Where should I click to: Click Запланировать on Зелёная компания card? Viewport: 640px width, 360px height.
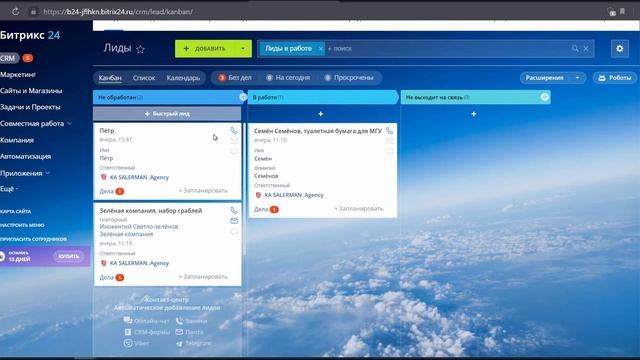(203, 277)
